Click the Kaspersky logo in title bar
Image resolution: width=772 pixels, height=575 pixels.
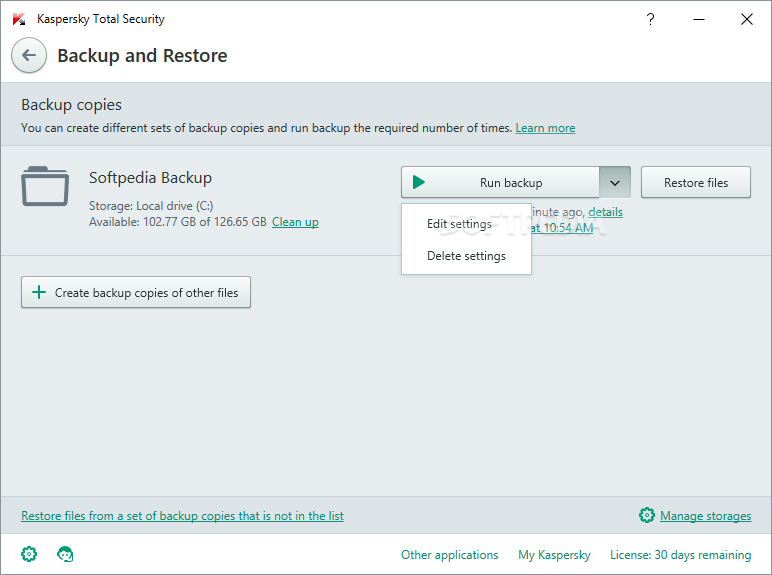click(19, 19)
